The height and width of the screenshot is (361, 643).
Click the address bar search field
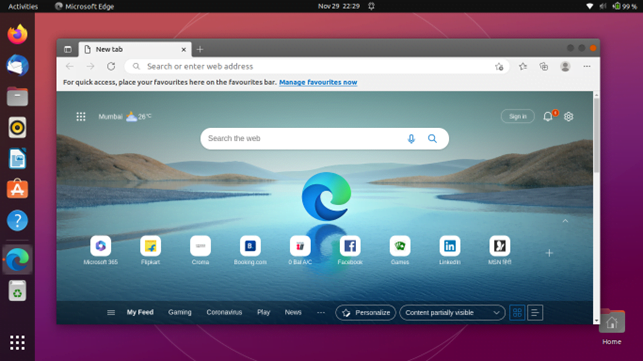(x=317, y=66)
